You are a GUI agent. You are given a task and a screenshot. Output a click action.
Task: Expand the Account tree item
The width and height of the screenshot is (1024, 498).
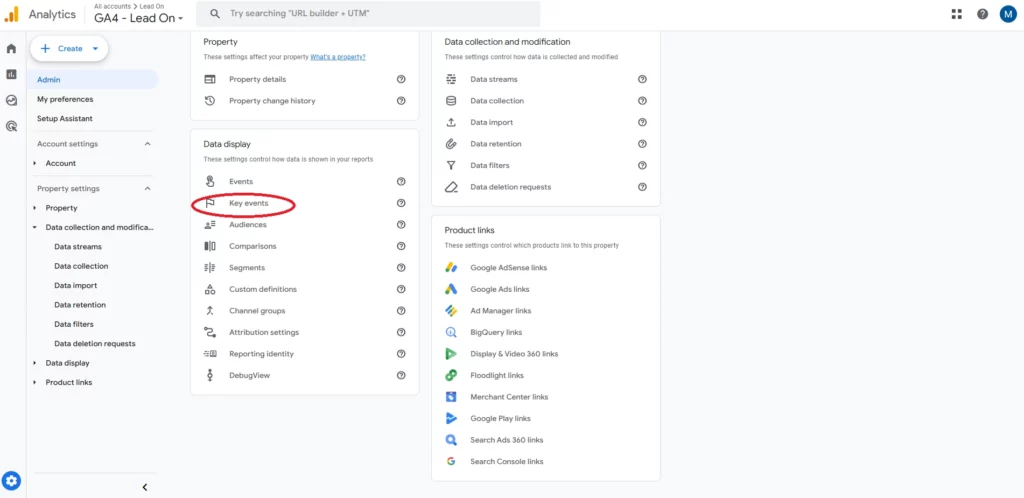tap(35, 163)
